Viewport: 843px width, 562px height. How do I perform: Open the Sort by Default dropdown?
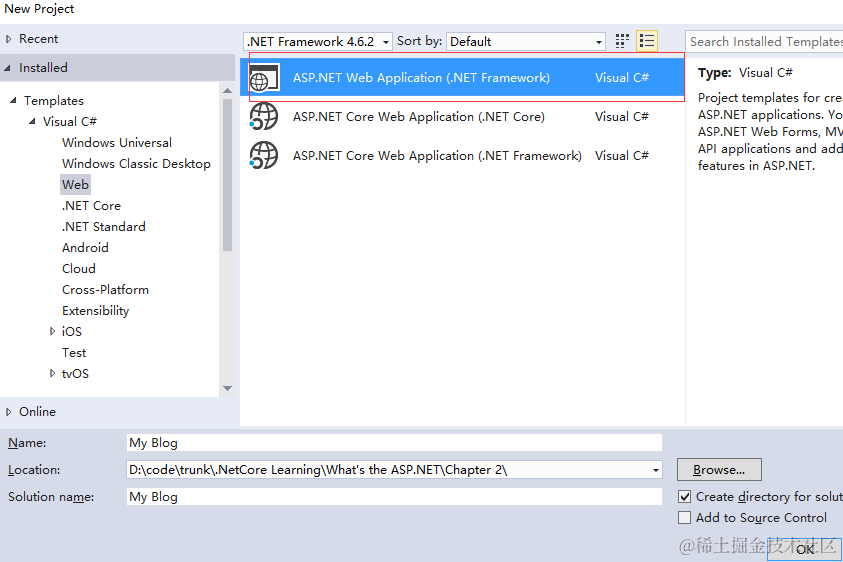tap(525, 41)
